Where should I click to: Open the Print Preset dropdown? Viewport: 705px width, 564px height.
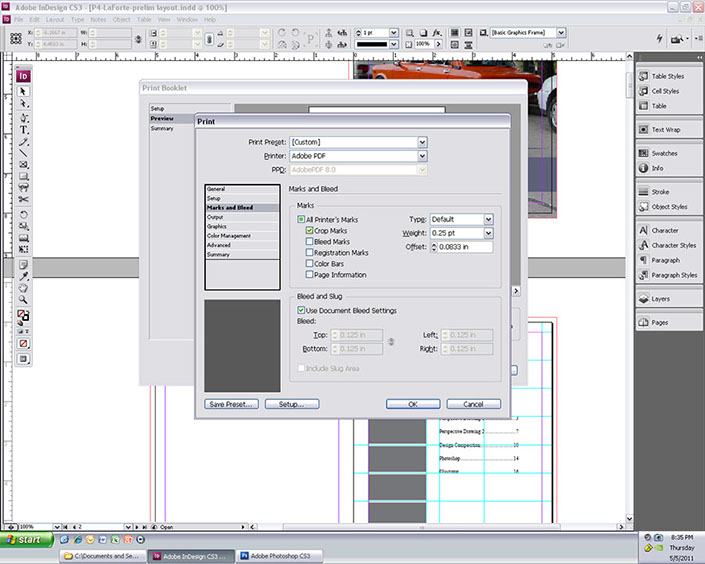[x=422, y=142]
